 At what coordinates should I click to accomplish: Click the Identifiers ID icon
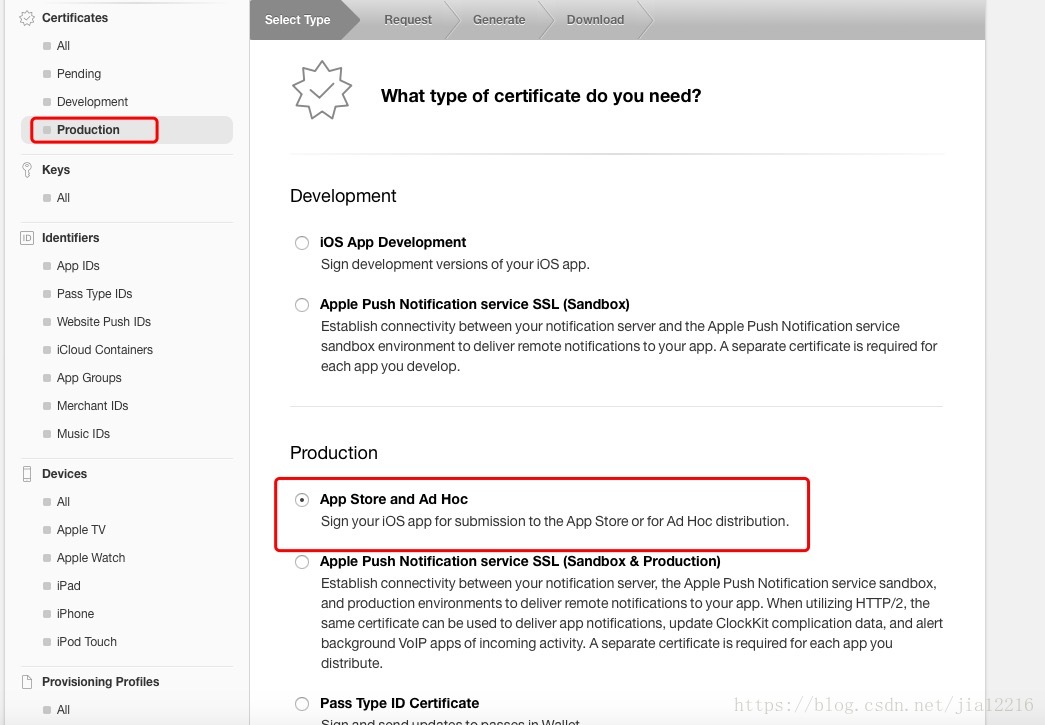(x=27, y=238)
